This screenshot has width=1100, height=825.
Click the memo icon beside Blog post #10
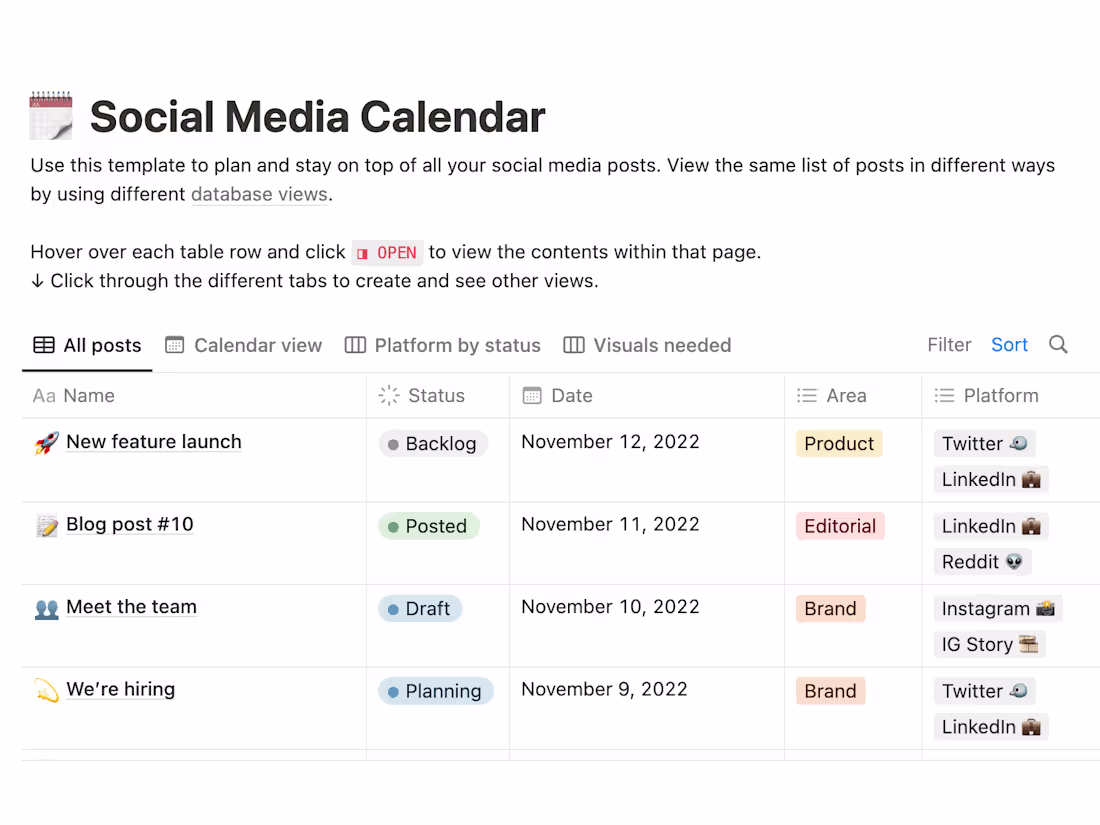[x=47, y=523]
